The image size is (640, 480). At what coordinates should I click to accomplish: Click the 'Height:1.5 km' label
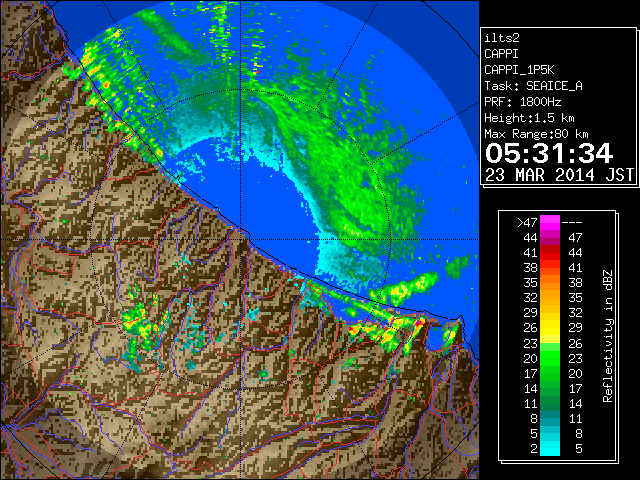point(529,118)
